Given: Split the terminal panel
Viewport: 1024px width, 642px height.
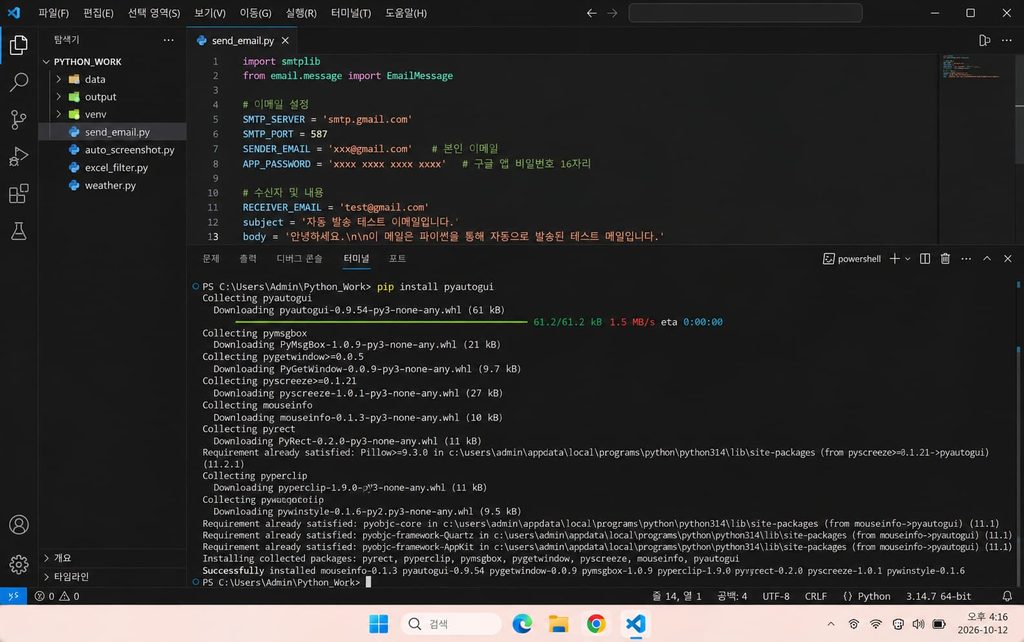Looking at the screenshot, I should tap(925, 259).
